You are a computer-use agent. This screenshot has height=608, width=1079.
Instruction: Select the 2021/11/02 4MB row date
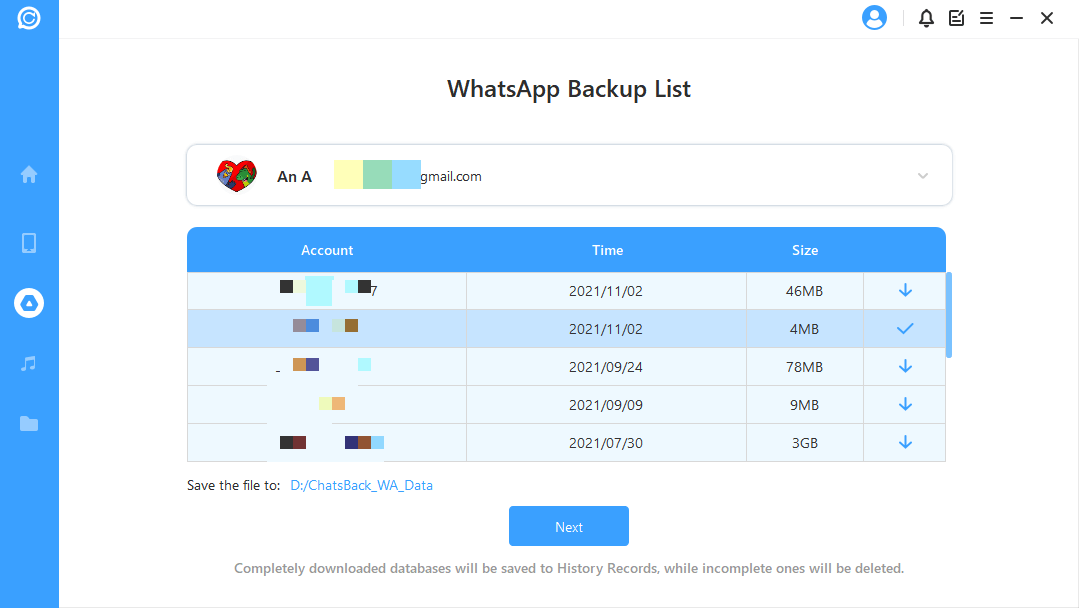click(x=606, y=329)
